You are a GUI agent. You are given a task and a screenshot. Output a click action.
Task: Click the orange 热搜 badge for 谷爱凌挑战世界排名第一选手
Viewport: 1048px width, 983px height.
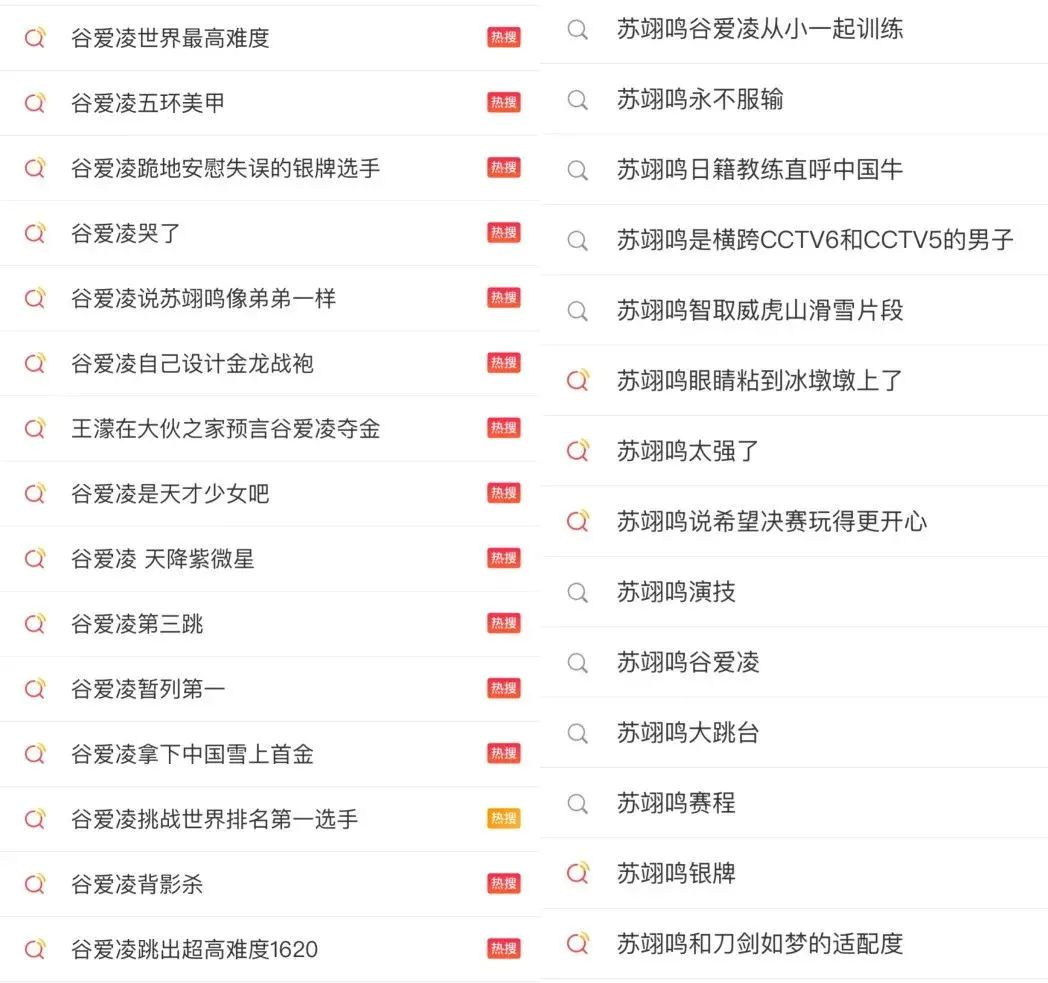click(x=504, y=819)
